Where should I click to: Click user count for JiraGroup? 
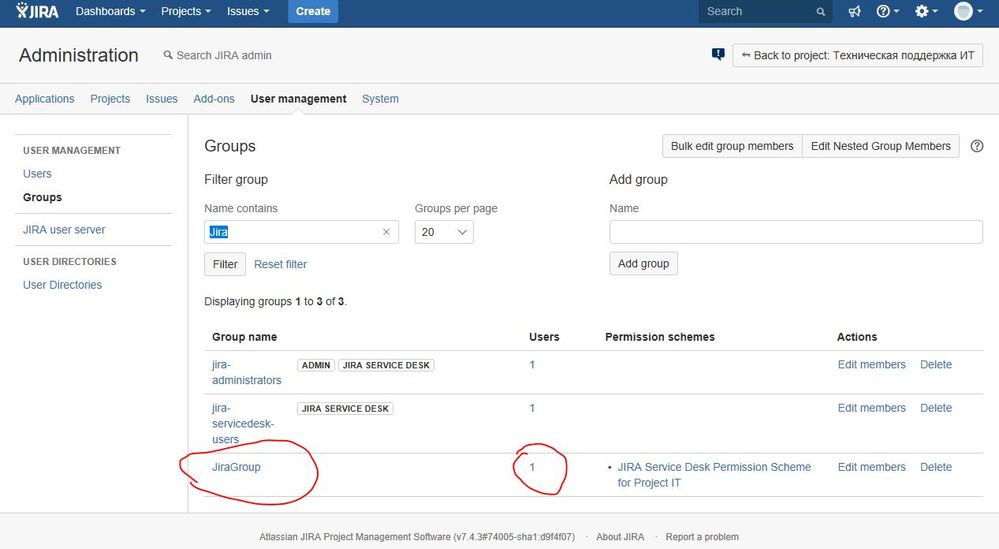click(532, 467)
